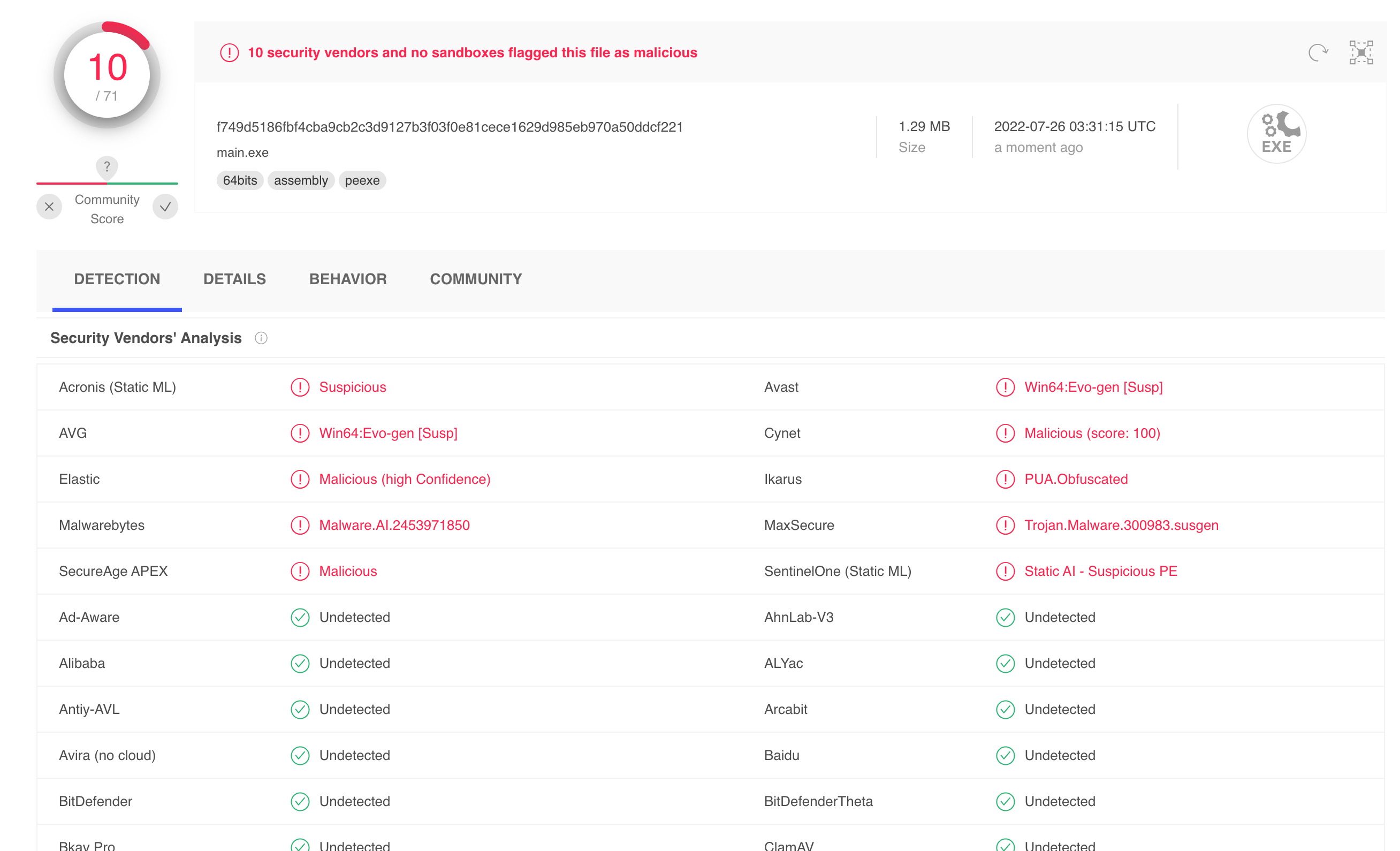Click the community score question mark icon
The width and height of the screenshot is (1400, 851).
[107, 167]
